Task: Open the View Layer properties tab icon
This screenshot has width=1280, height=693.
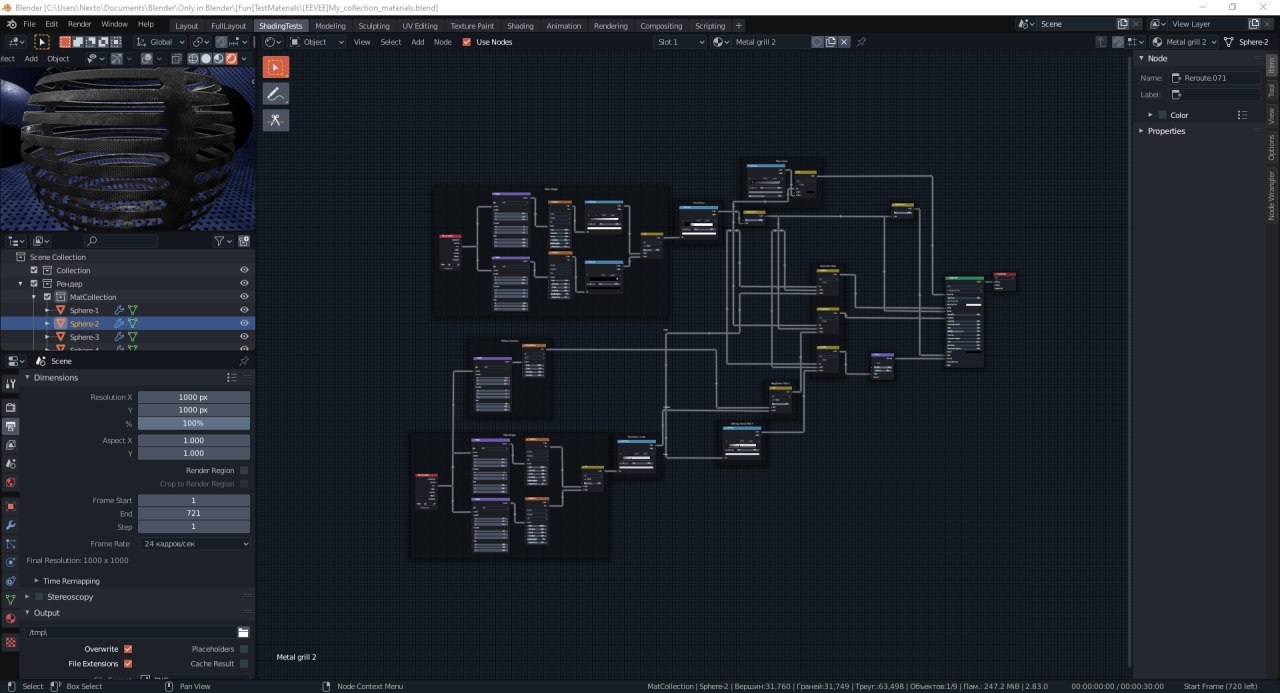Action: pos(11,445)
